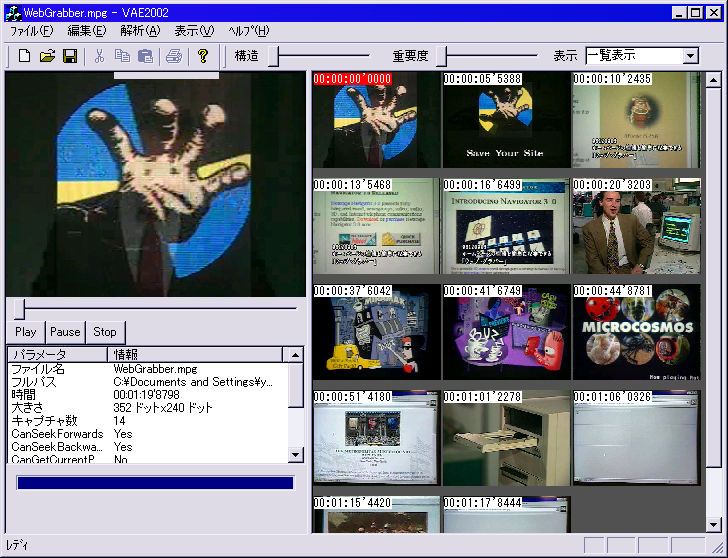Screen dimensions: 728x558
Task: Click the Paste clipboard icon
Action: coord(145,56)
